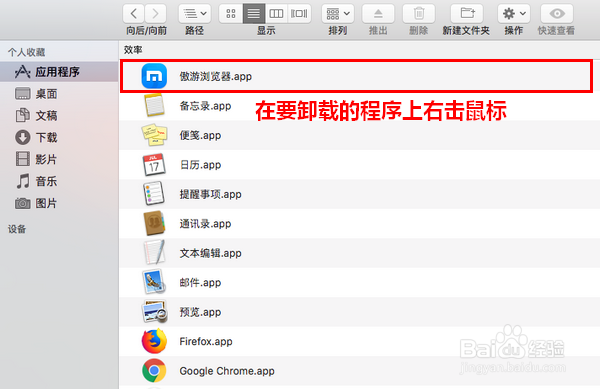Viewport: 600px width, 389px height.
Task: Click the 推出 eject toolbar button
Action: pyautogui.click(x=378, y=14)
